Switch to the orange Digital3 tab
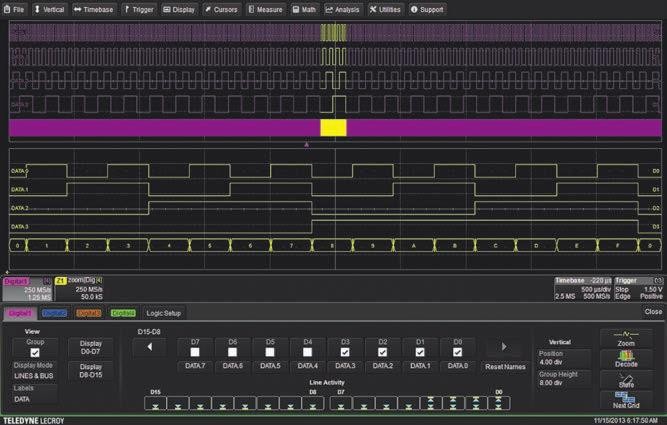 coord(88,314)
